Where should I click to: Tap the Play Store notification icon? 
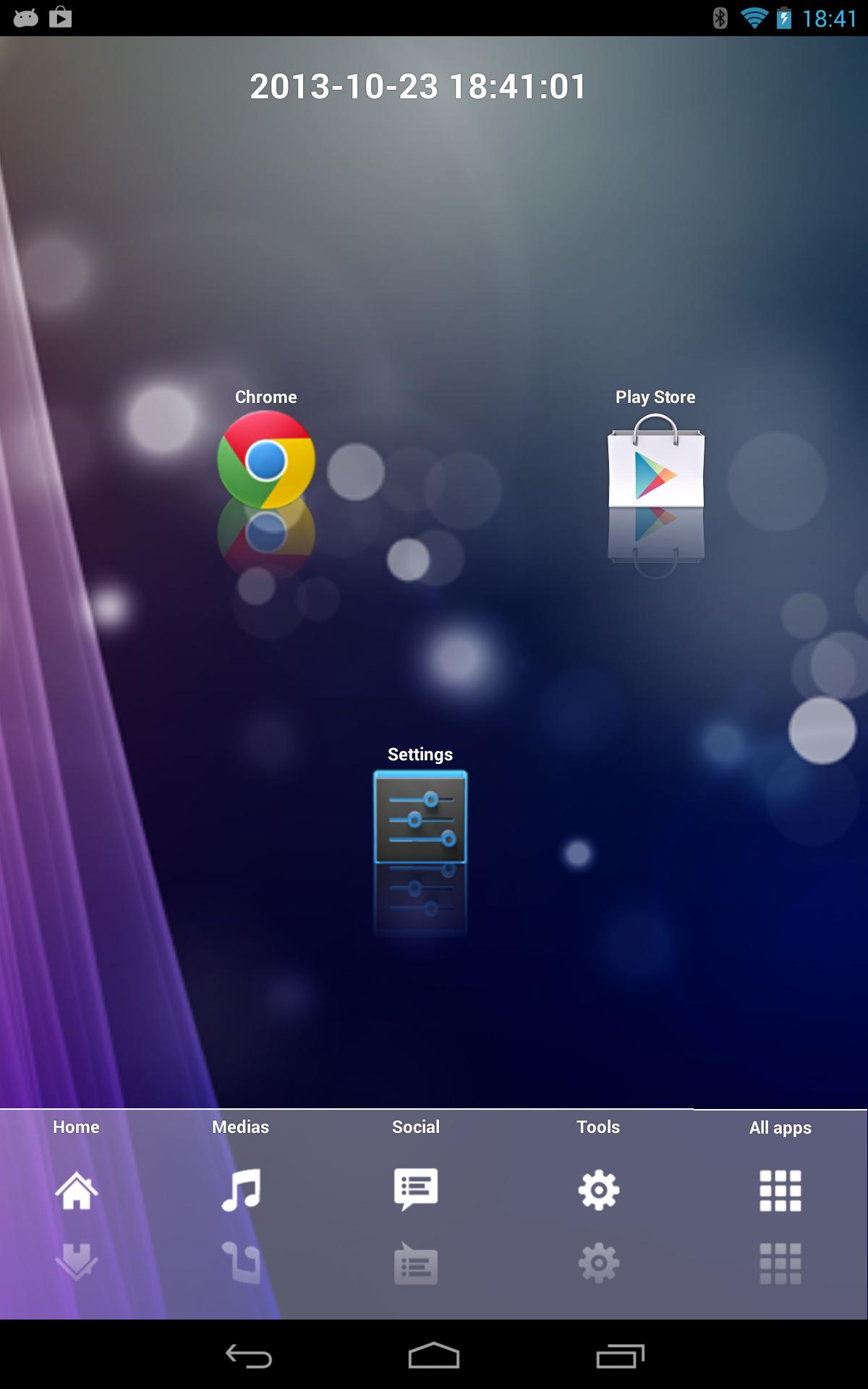[61, 17]
